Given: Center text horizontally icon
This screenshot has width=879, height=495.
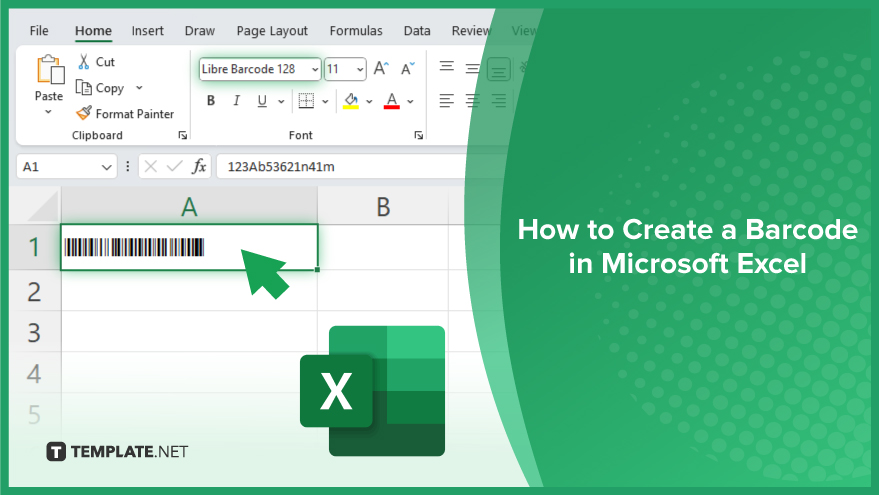Looking at the screenshot, I should (473, 101).
